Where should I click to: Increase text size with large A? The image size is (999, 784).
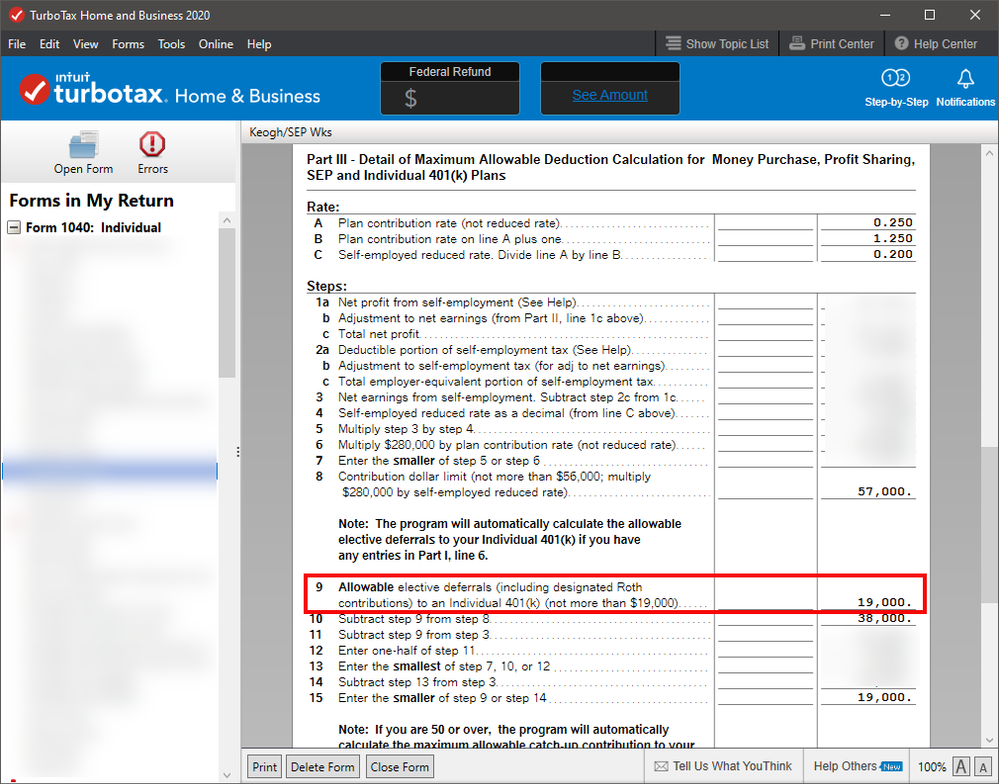961,766
